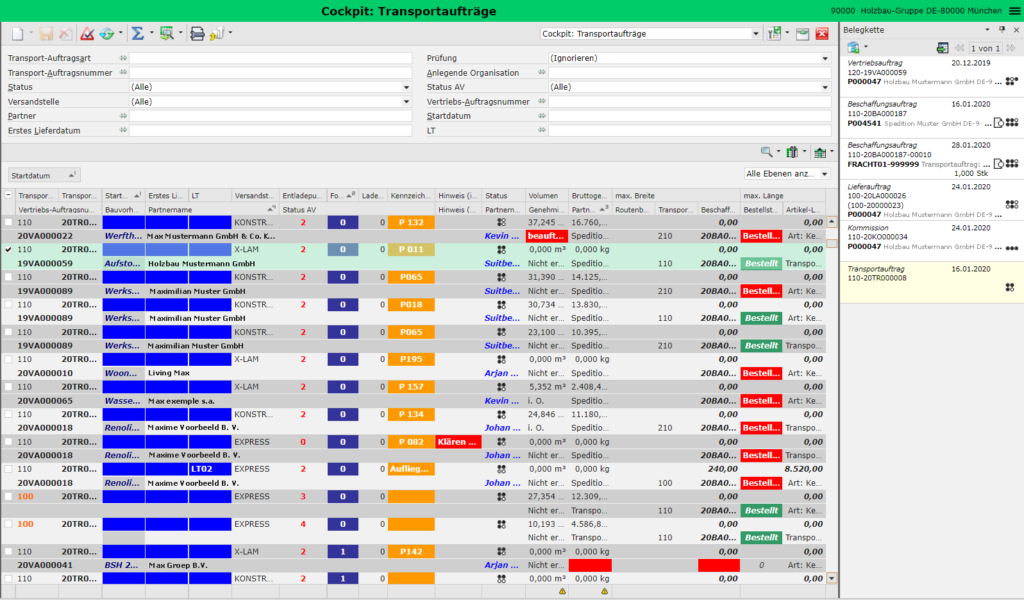Click the Sigma sum icon
Viewport: 1024px width, 600px height.
tap(138, 34)
